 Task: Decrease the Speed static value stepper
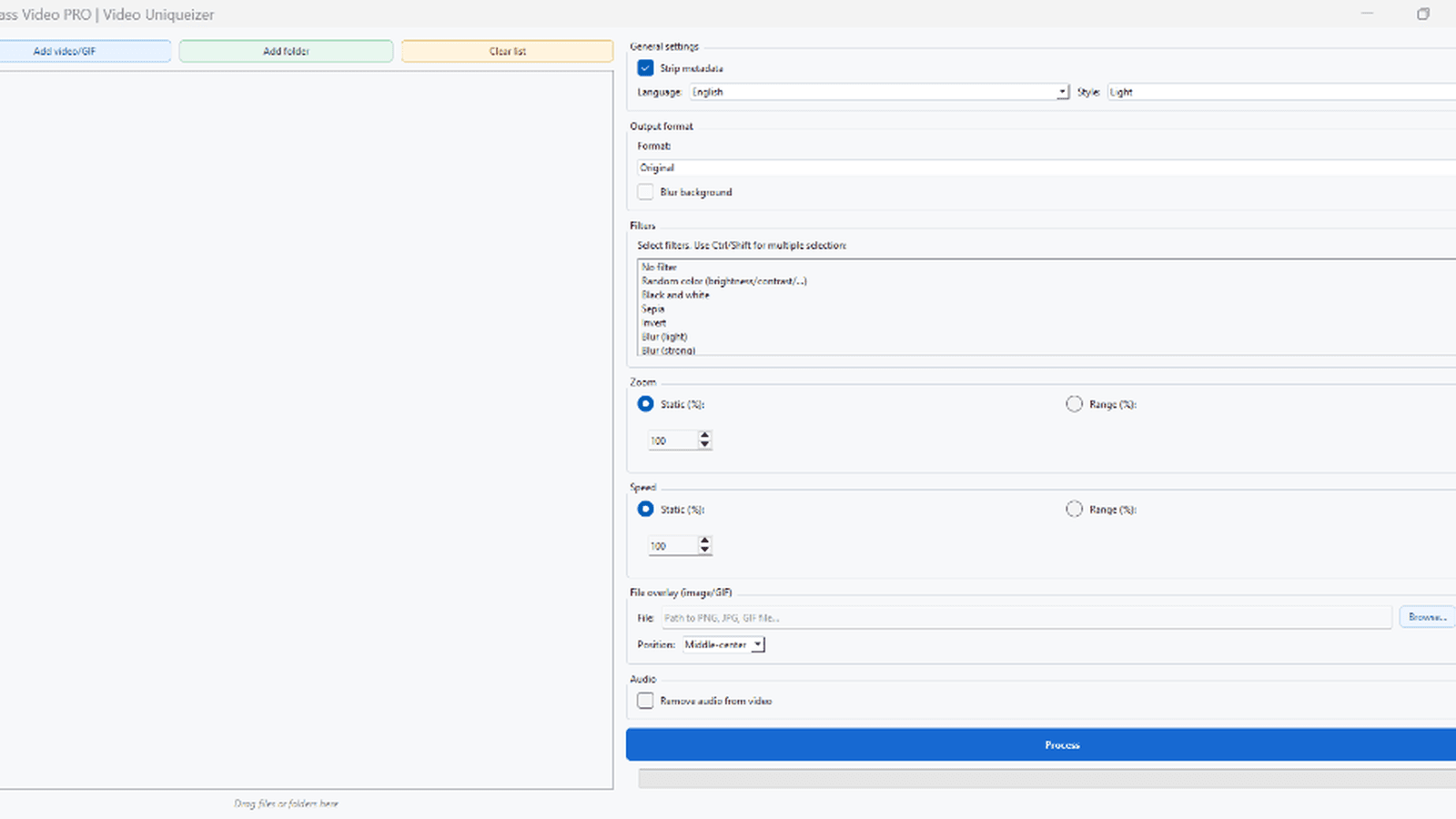(704, 551)
